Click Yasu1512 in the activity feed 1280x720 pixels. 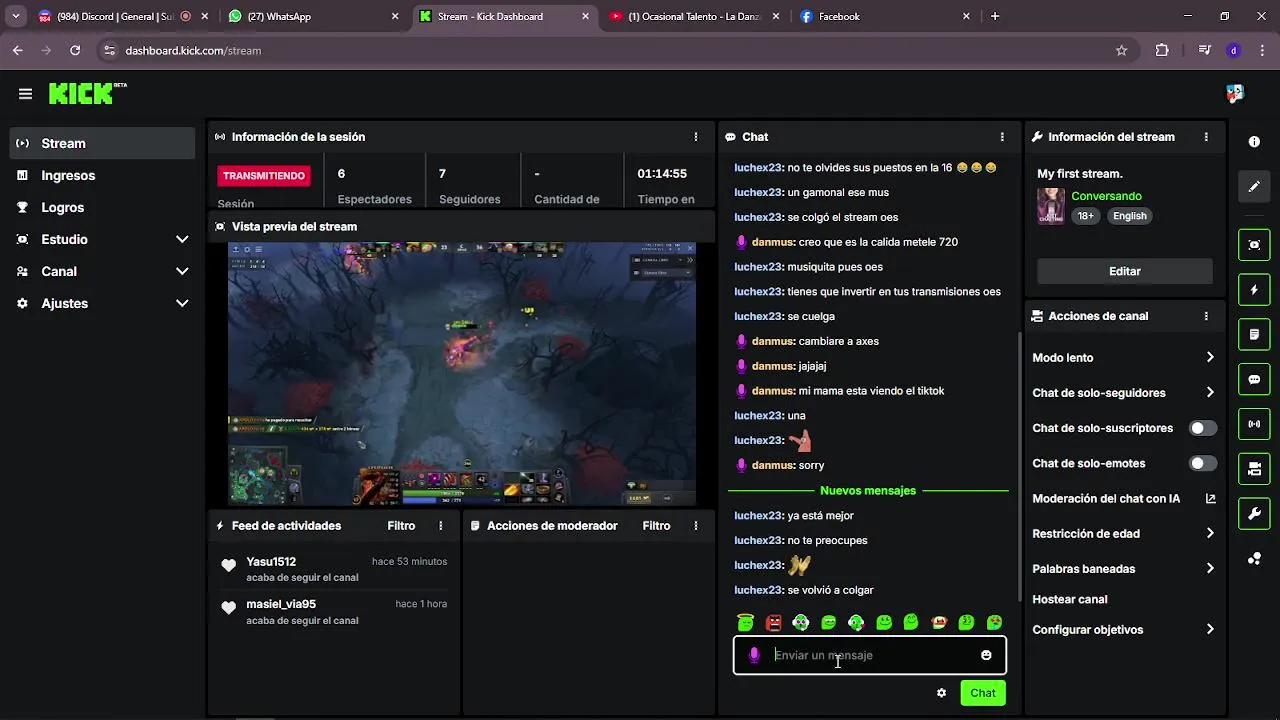[271, 562]
